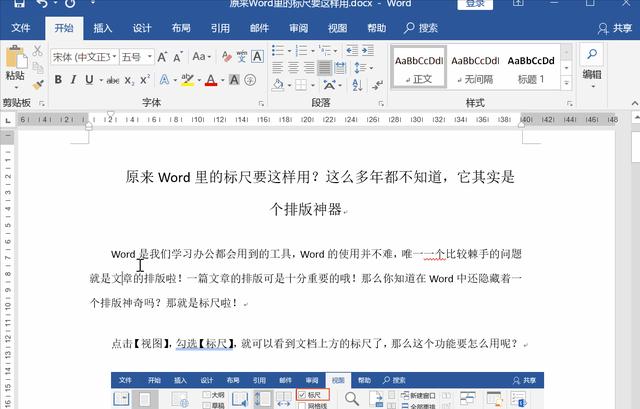Toggle Subscript formatting
This screenshot has width=640, height=409.
click(x=129, y=80)
